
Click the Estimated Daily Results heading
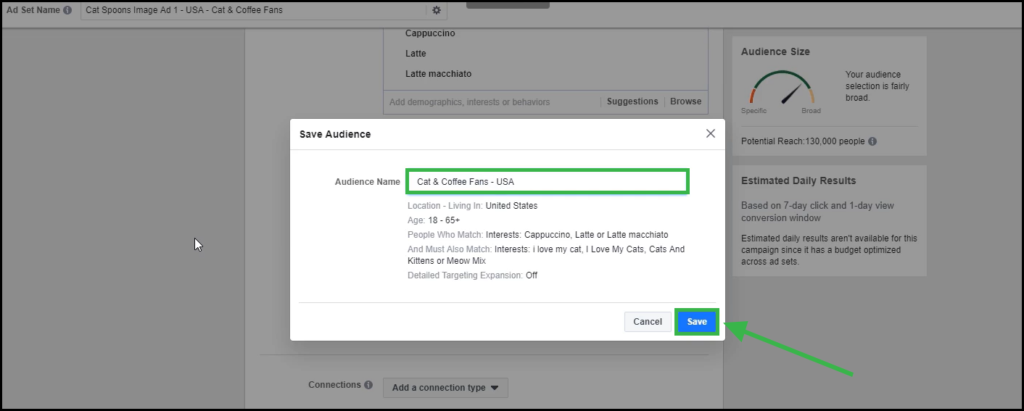point(798,180)
